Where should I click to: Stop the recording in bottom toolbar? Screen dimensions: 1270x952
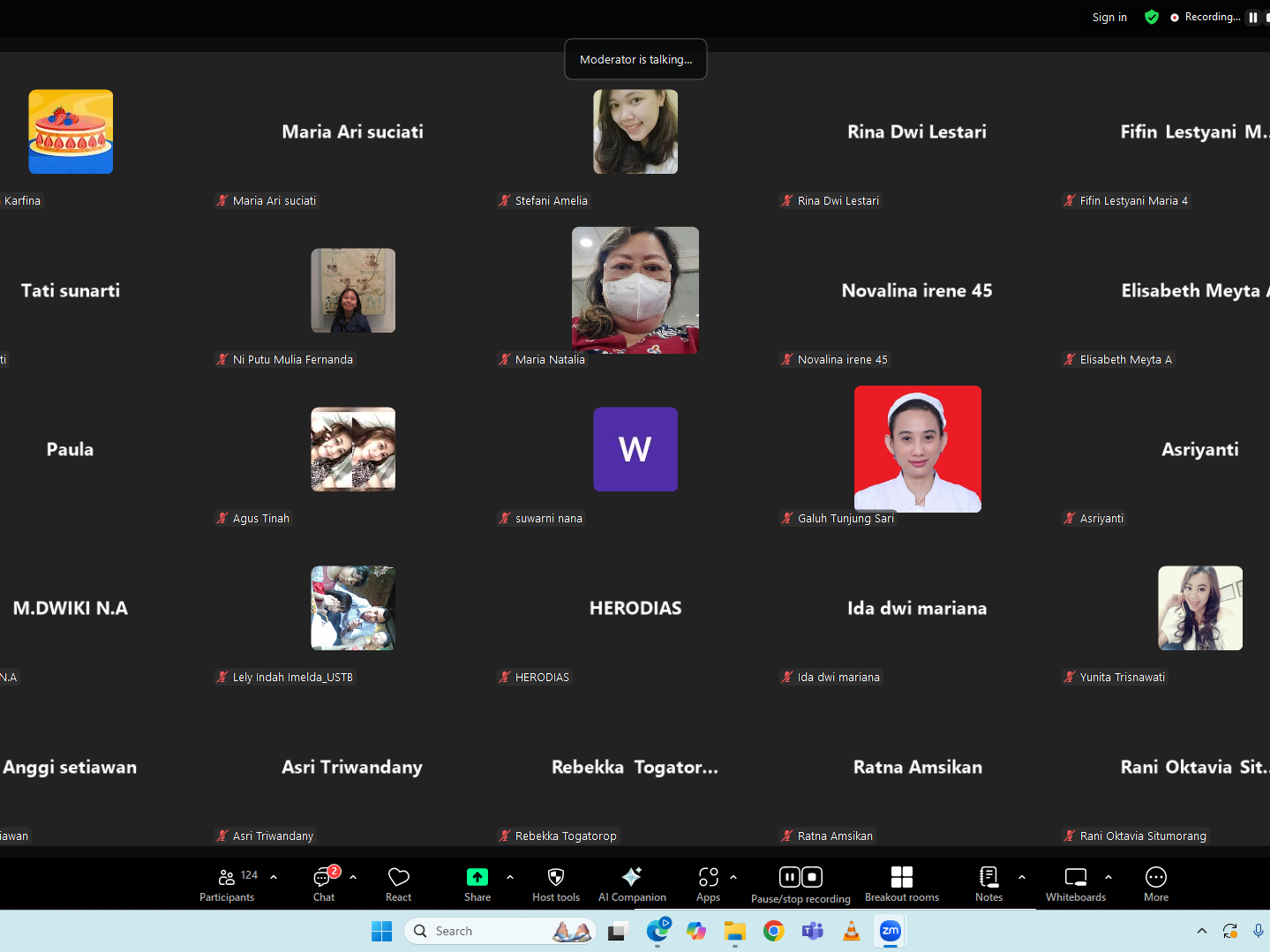click(812, 877)
